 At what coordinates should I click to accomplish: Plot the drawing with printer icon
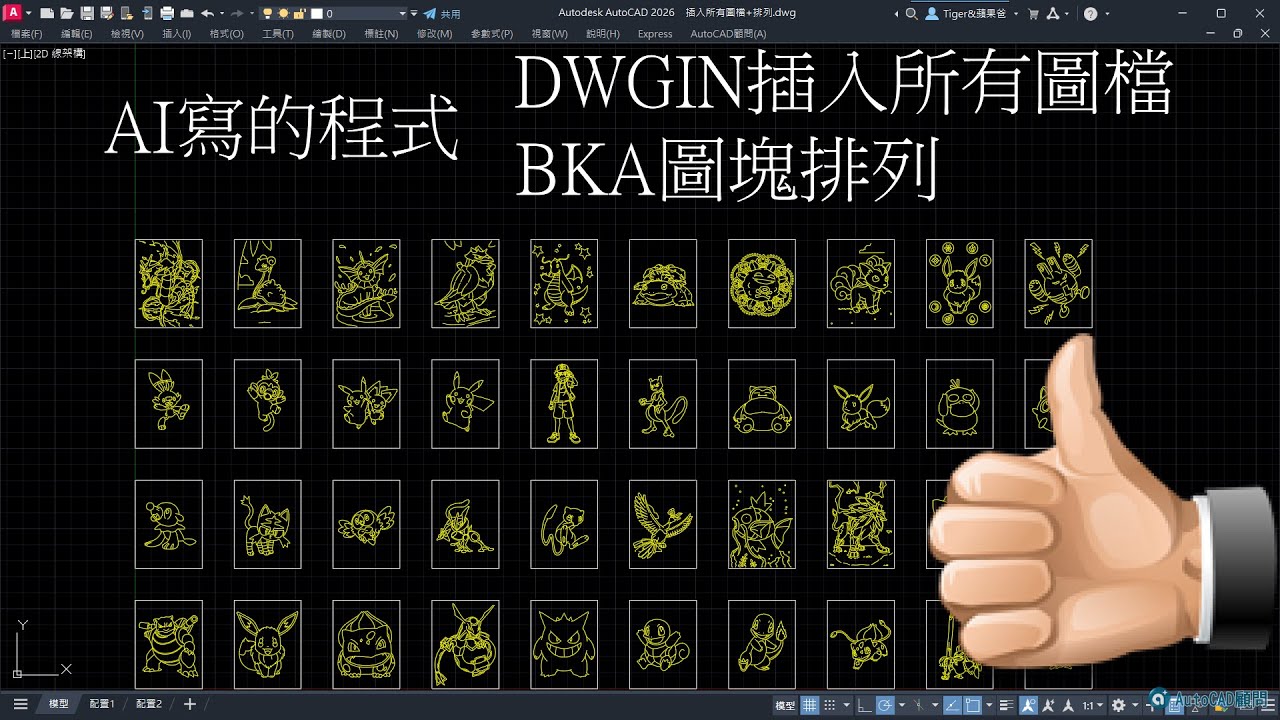pyautogui.click(x=167, y=14)
